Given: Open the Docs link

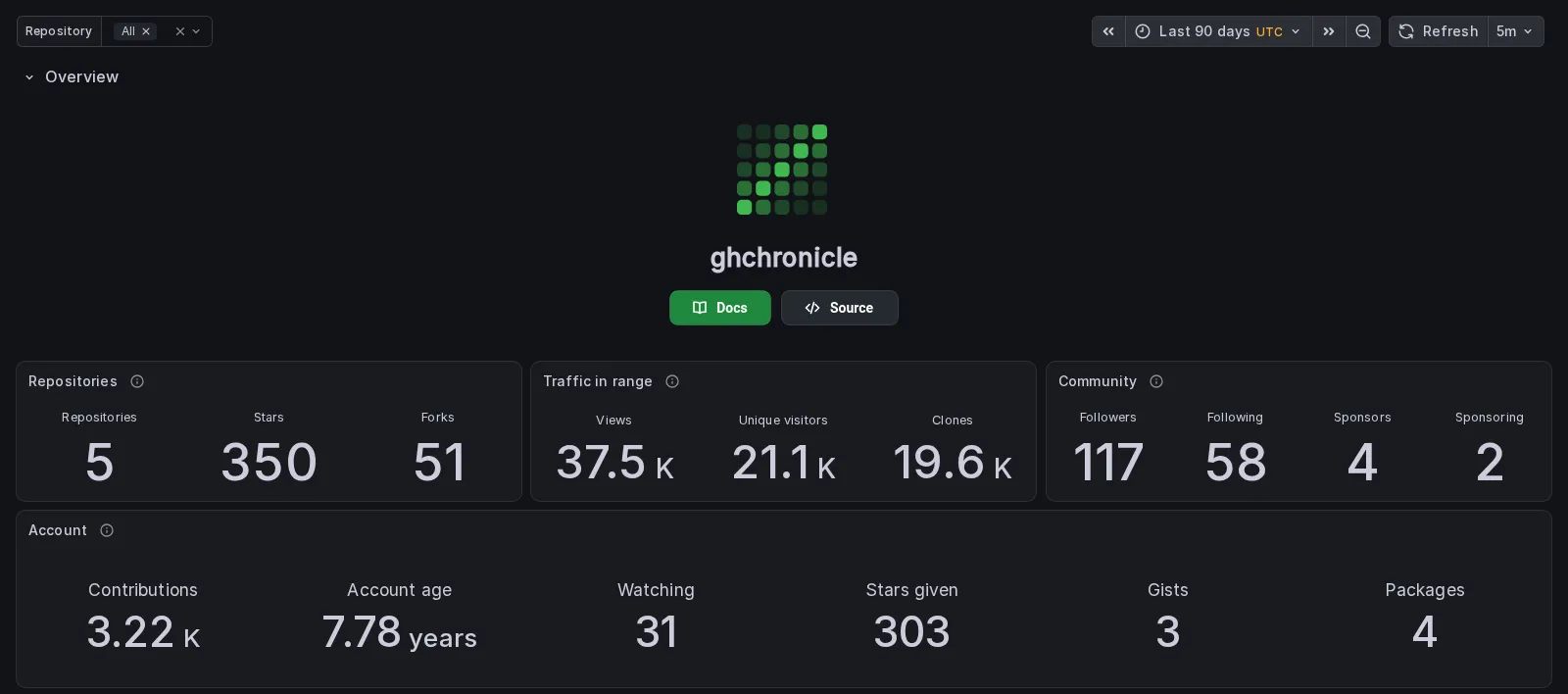Looking at the screenshot, I should 720,308.
